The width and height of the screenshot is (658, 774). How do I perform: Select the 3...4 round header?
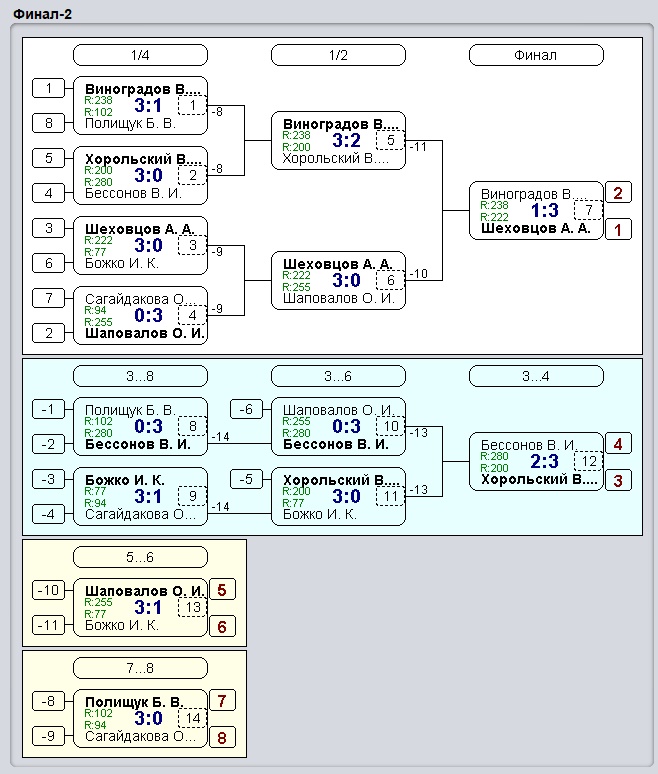coord(536,376)
